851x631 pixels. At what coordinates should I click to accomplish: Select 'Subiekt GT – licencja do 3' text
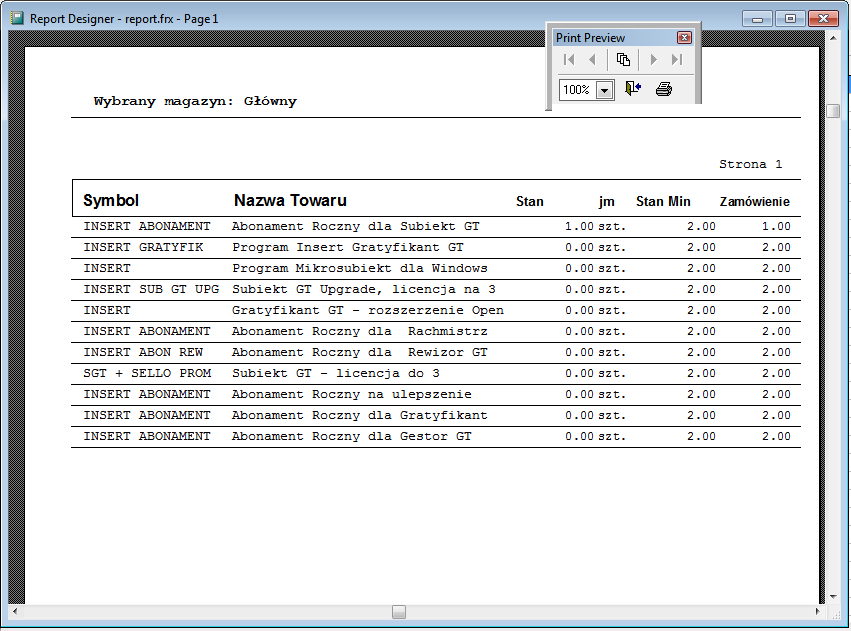(336, 373)
